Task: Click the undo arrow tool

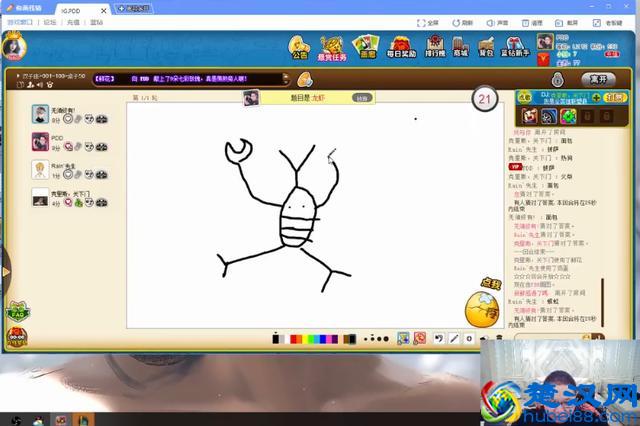Action: point(438,339)
